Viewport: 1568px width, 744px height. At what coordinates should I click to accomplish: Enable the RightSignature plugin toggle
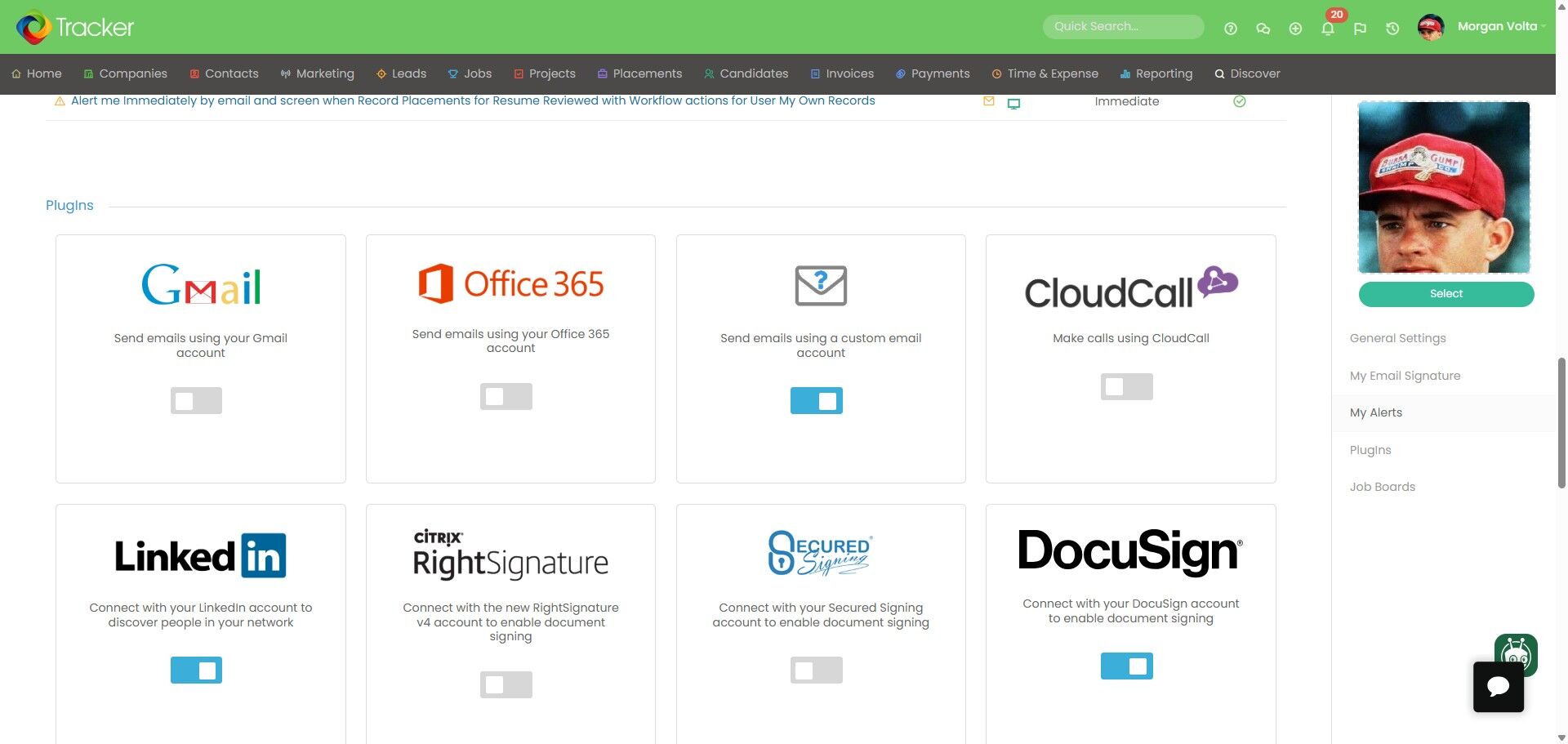pos(506,684)
